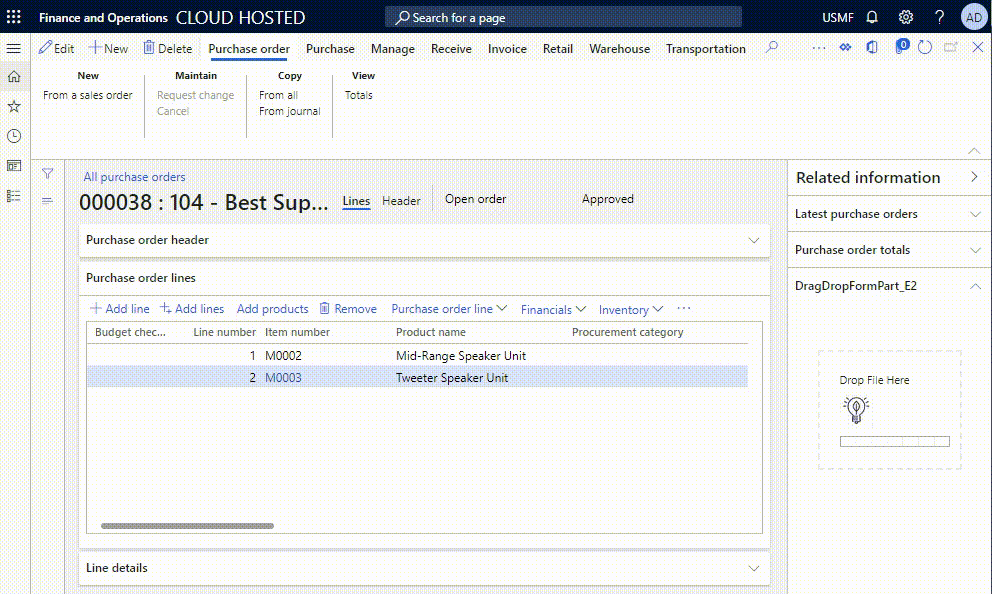992x594 pixels.
Task: Go to Home in the sidebar
Action: point(14,77)
